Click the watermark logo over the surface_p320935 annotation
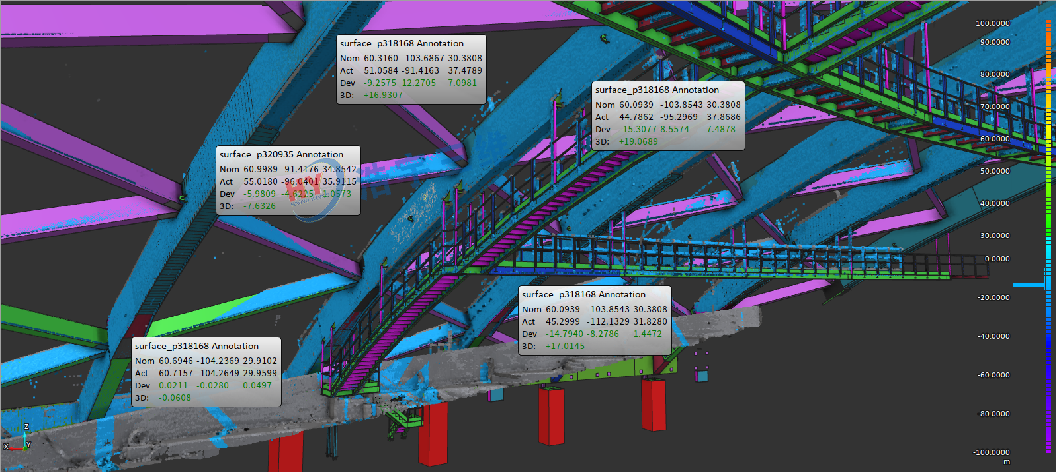The height and width of the screenshot is (474, 1057). click(x=304, y=196)
